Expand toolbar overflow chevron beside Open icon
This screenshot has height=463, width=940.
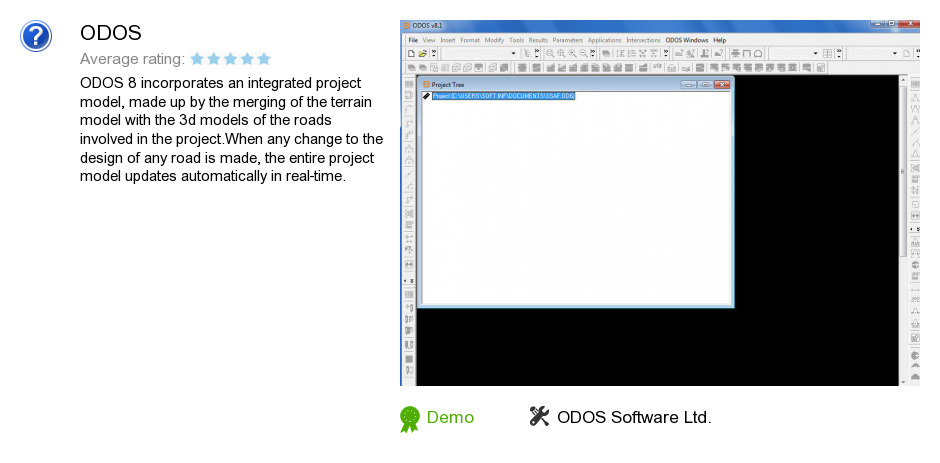coord(433,53)
